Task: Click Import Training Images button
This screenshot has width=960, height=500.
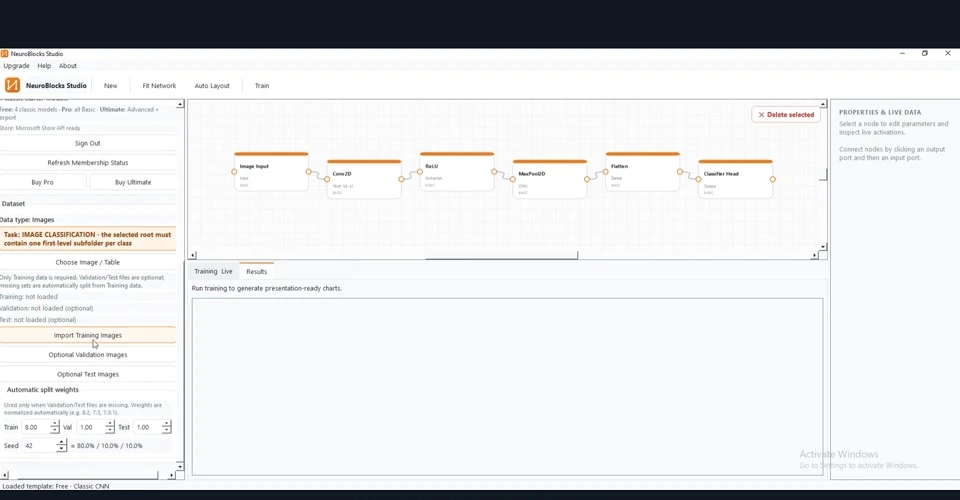Action: coord(88,335)
